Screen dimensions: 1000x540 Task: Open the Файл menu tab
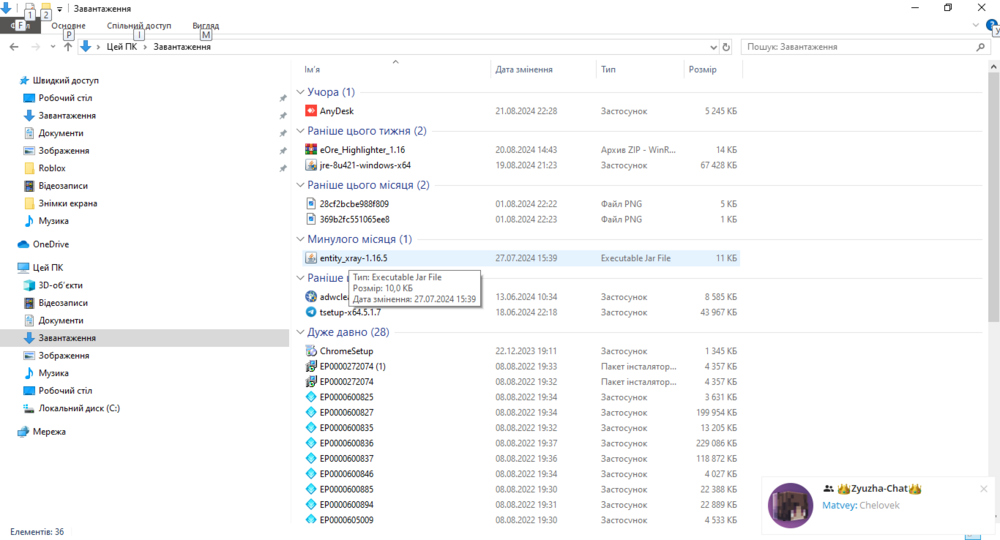pyautogui.click(x=20, y=26)
